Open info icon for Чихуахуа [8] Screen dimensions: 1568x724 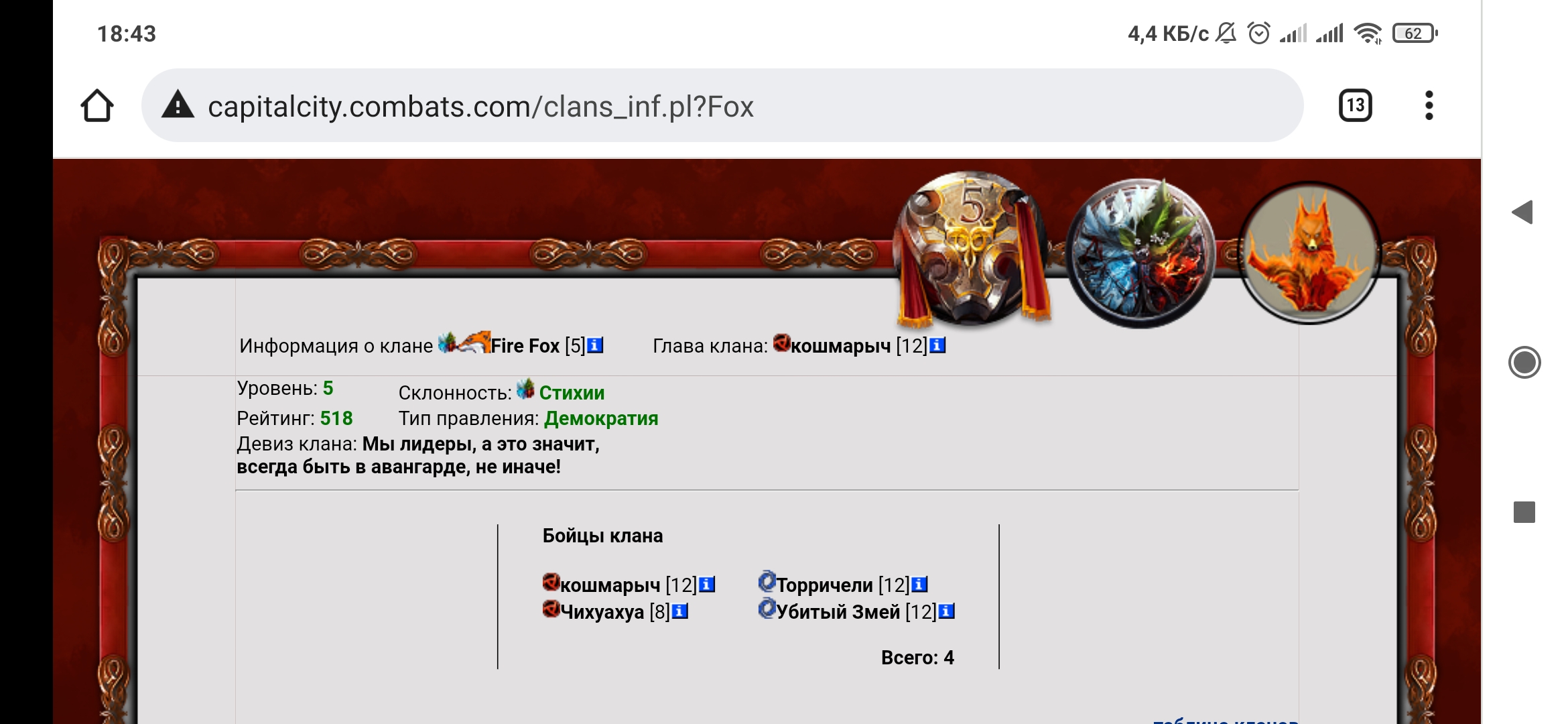click(679, 611)
